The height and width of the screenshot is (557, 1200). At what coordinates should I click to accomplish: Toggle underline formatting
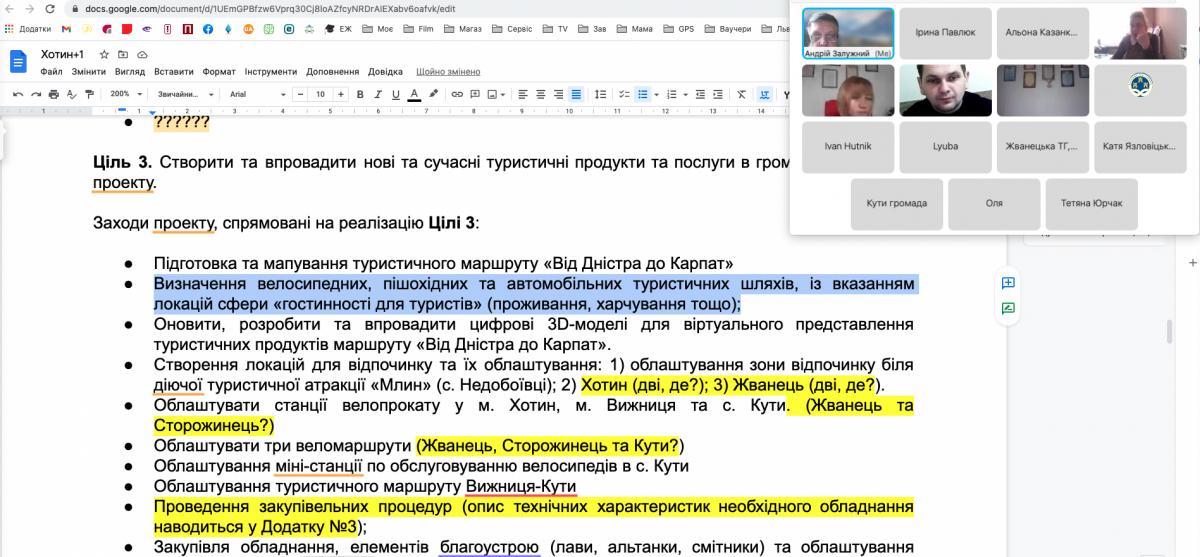tap(396, 94)
